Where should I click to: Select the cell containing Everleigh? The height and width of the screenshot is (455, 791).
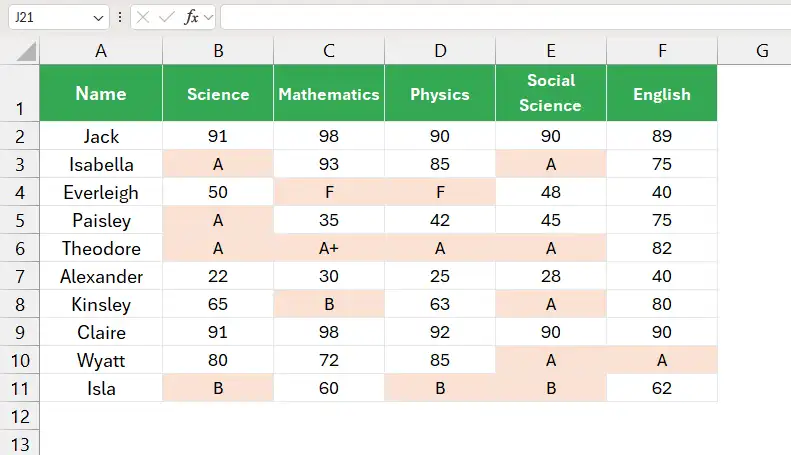pyautogui.click(x=101, y=192)
